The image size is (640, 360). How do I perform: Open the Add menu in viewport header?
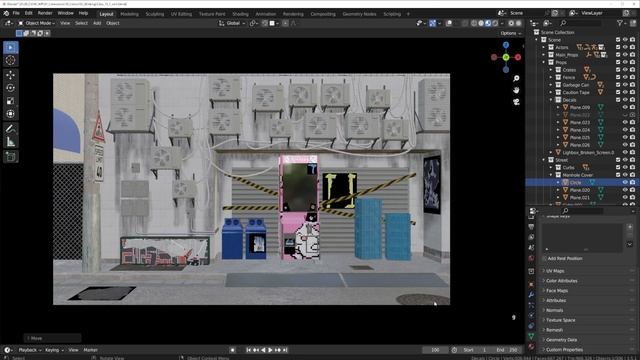[97, 23]
